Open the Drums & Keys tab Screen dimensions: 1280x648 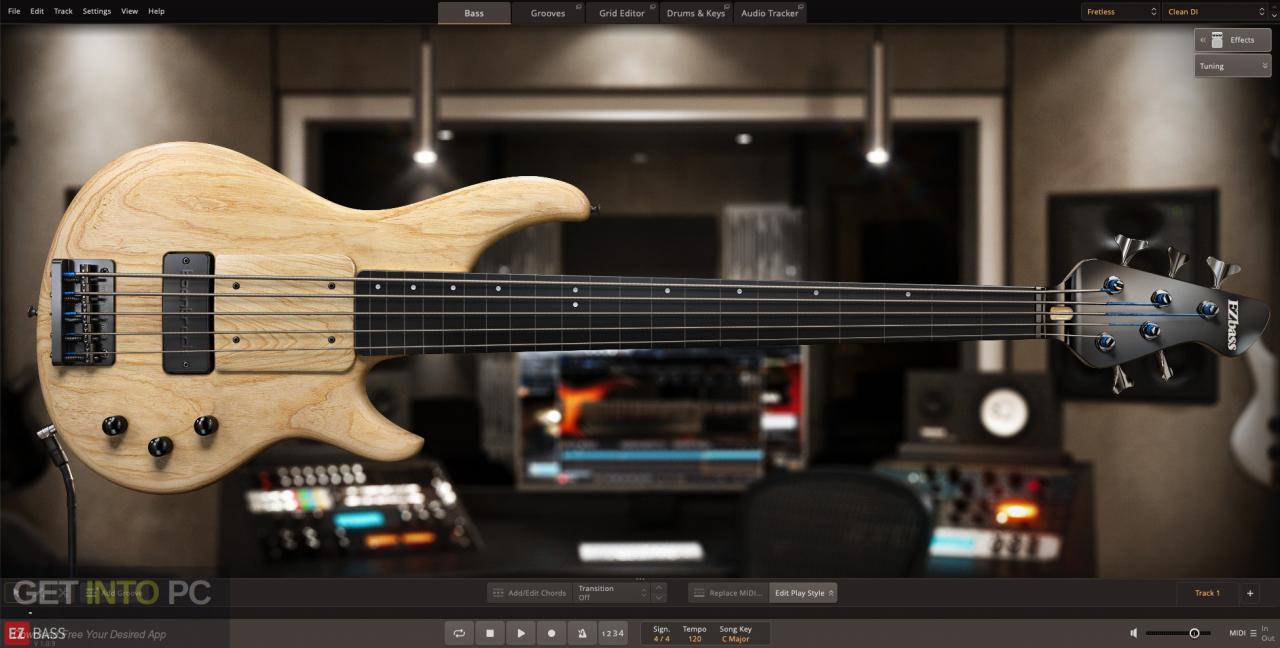(x=696, y=13)
